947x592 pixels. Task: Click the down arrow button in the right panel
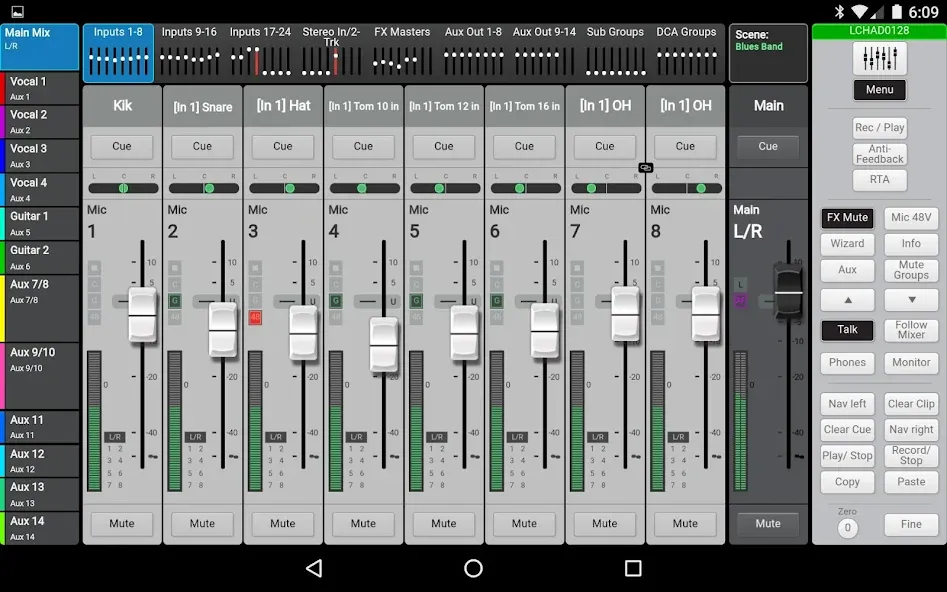911,300
